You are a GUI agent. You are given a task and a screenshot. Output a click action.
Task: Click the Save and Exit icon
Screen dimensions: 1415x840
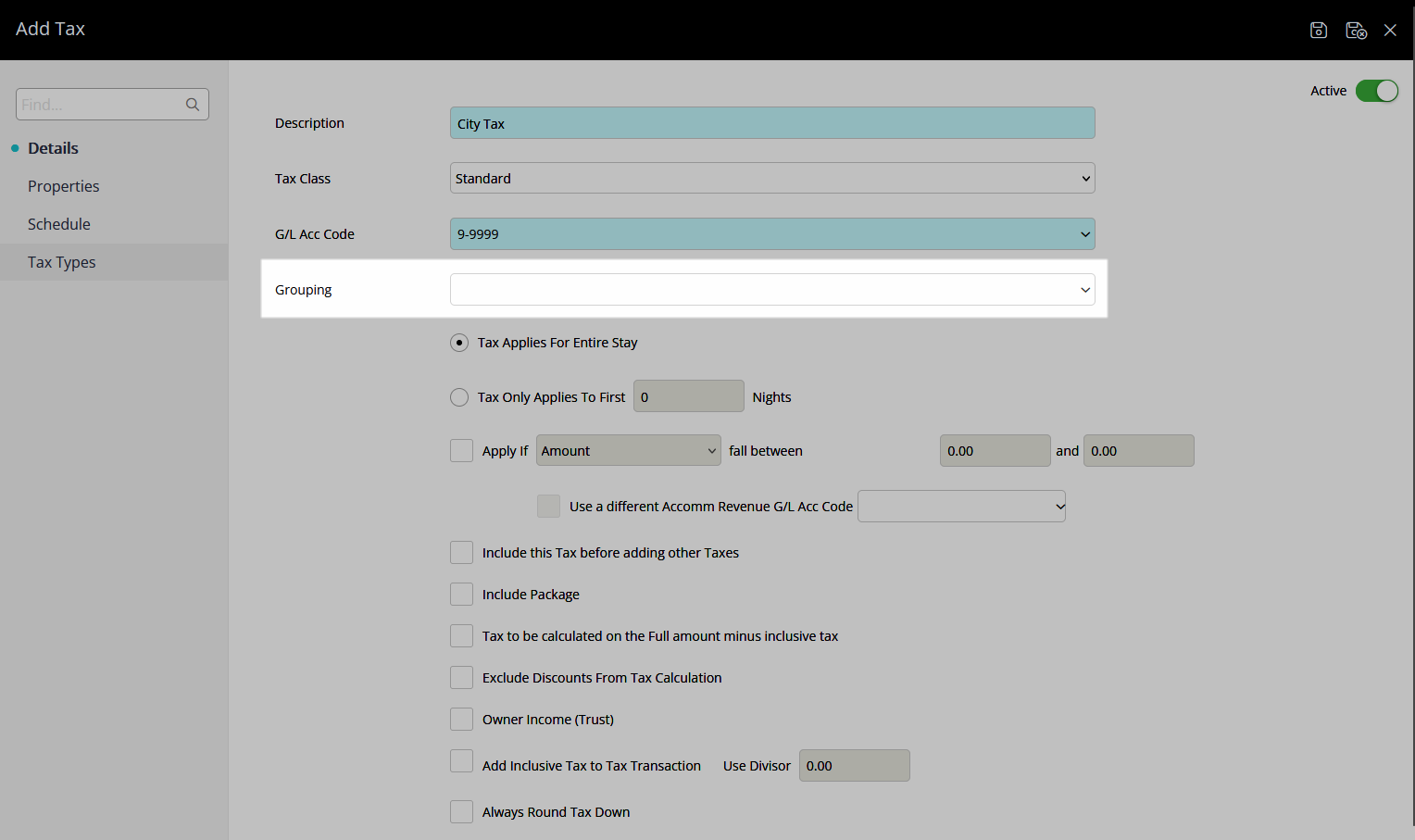coord(1357,31)
